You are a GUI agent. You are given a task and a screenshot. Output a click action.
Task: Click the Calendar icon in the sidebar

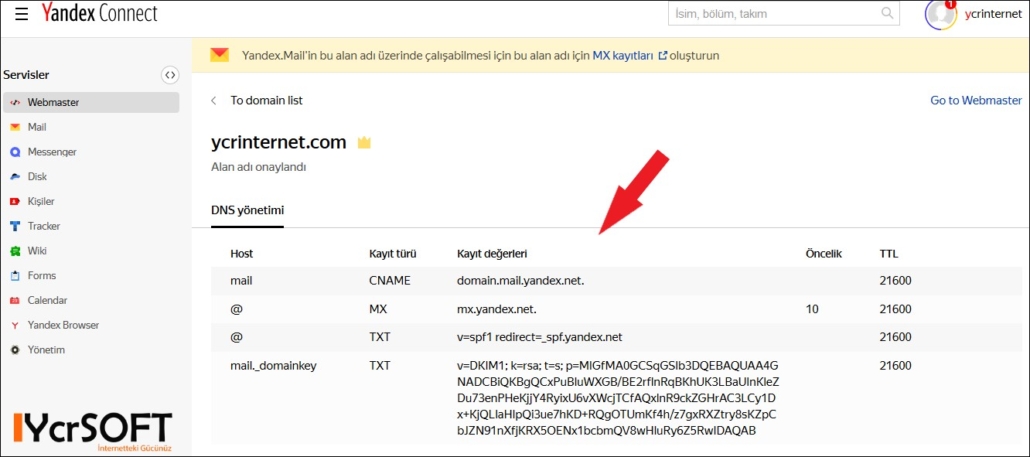pyautogui.click(x=16, y=300)
